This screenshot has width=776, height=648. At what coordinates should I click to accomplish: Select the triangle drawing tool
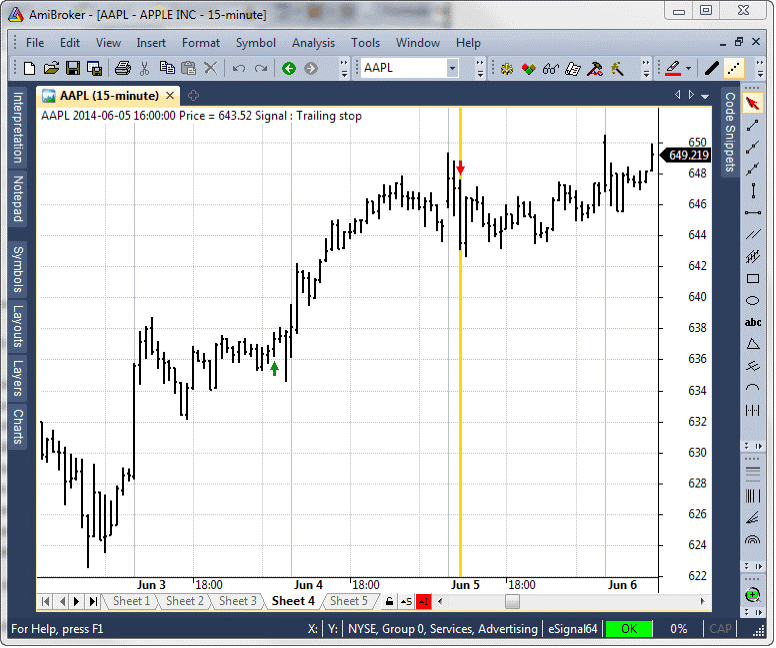pos(753,344)
